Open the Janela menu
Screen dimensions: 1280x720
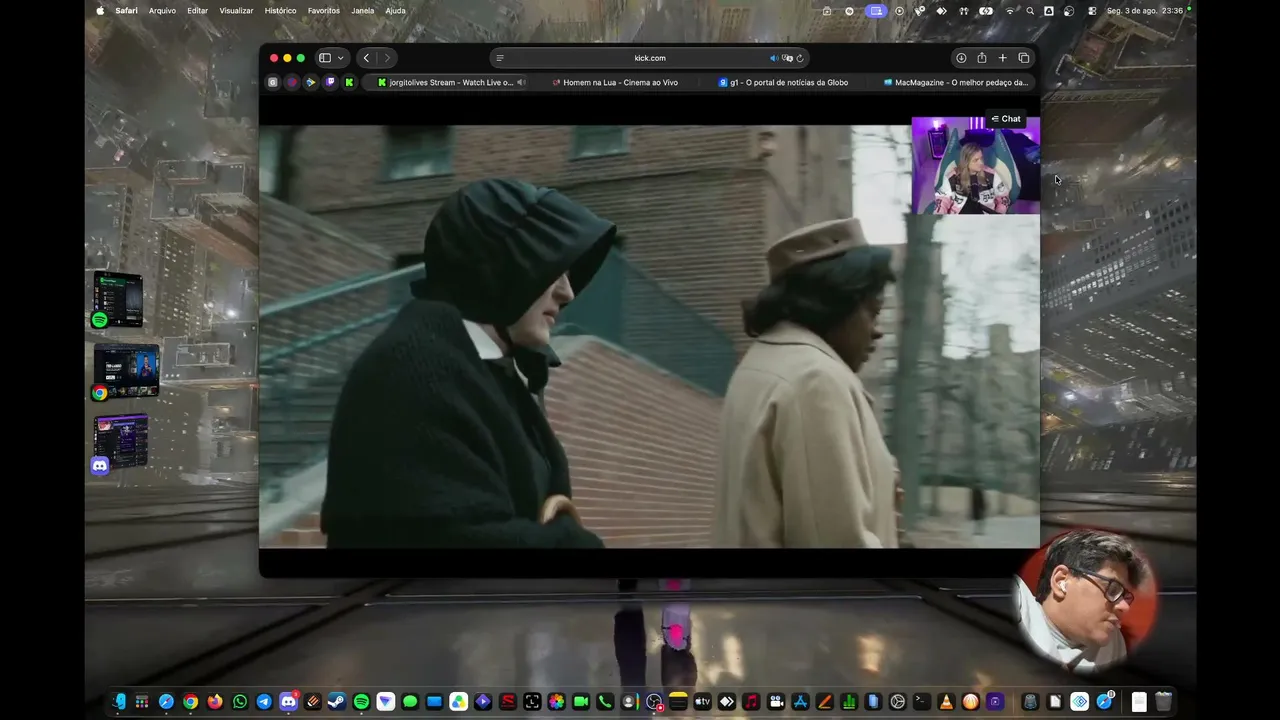(363, 11)
